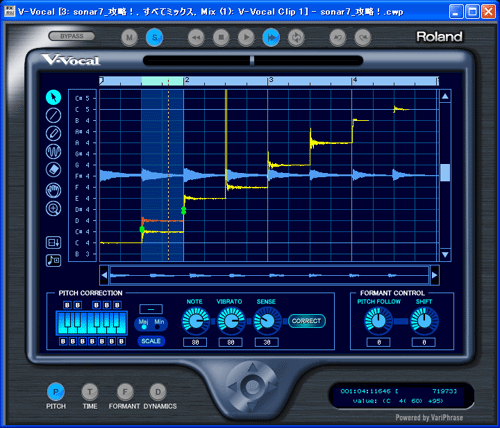The height and width of the screenshot is (428, 500).
Task: Click the green pitch node at E4 start
Action: pos(183,210)
